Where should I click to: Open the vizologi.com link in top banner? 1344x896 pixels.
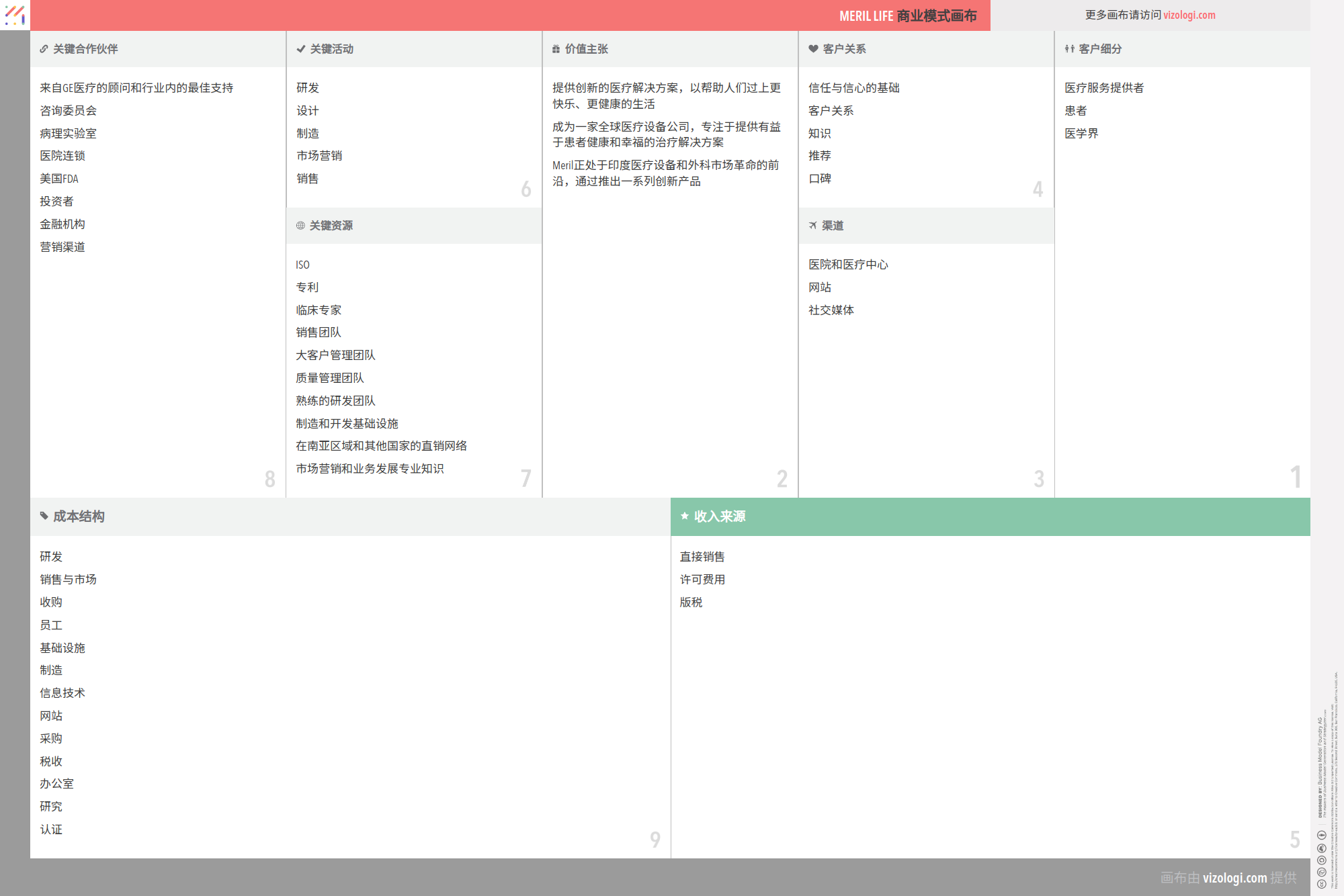point(1189,15)
